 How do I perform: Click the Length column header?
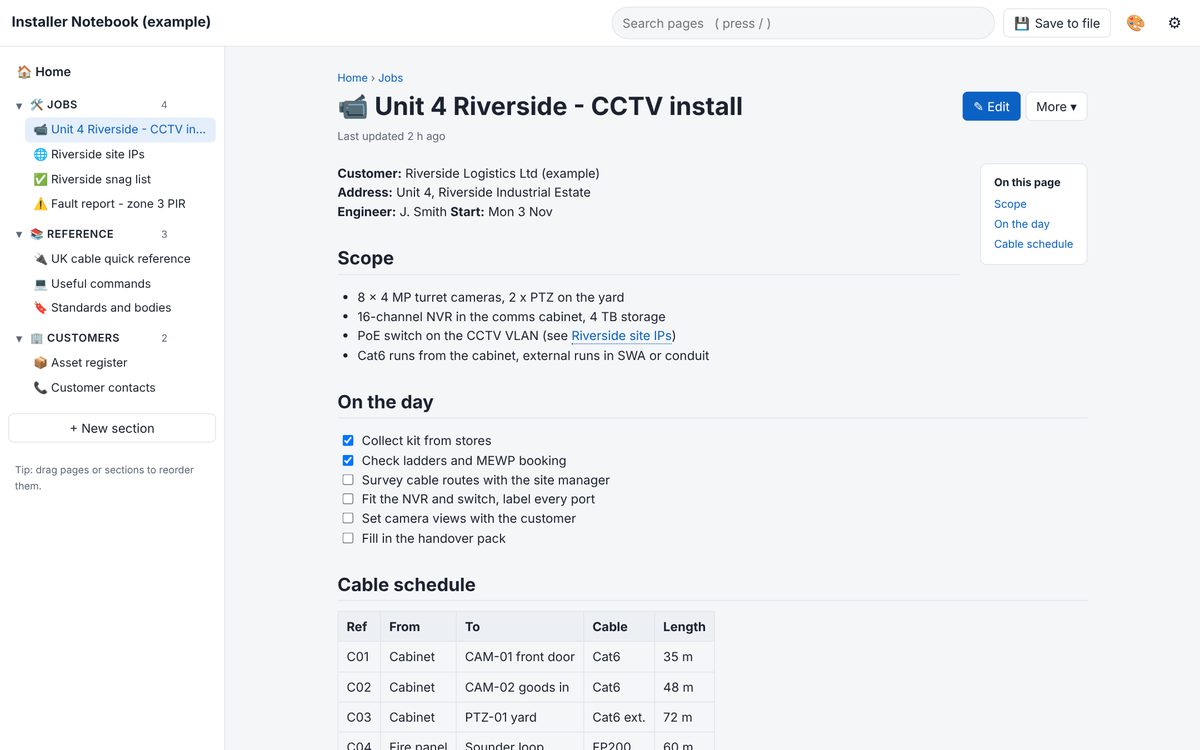[684, 627]
